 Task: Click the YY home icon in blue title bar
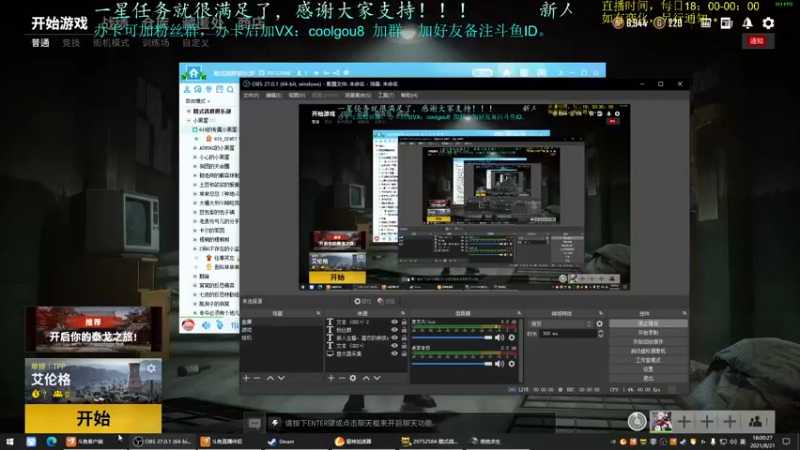pos(193,73)
